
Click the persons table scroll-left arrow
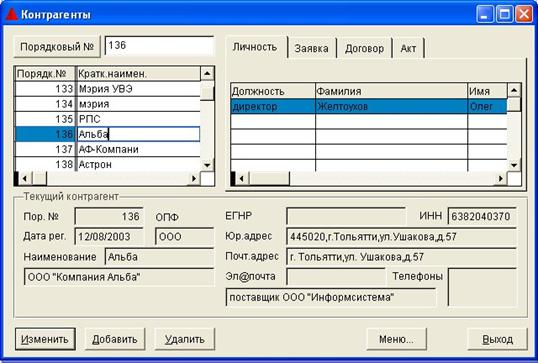[242, 178]
